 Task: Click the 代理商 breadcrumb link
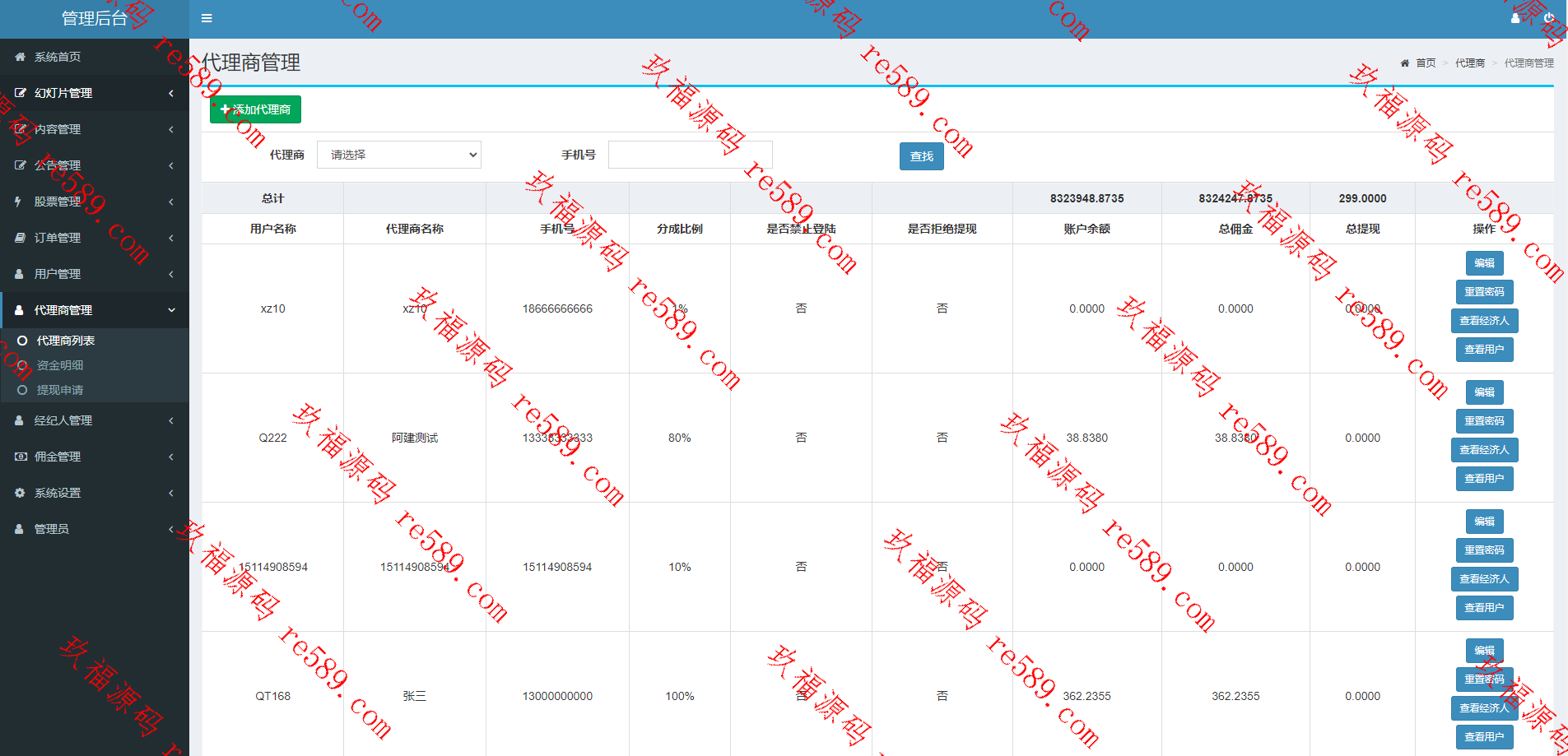[x=1469, y=63]
